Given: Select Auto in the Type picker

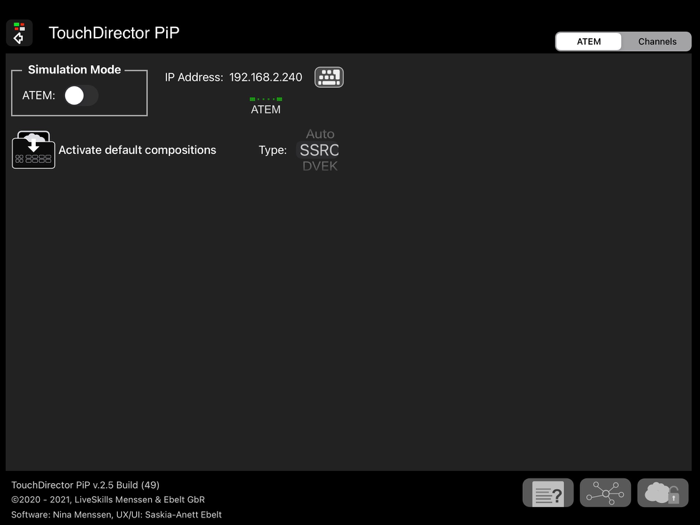Looking at the screenshot, I should tap(320, 134).
